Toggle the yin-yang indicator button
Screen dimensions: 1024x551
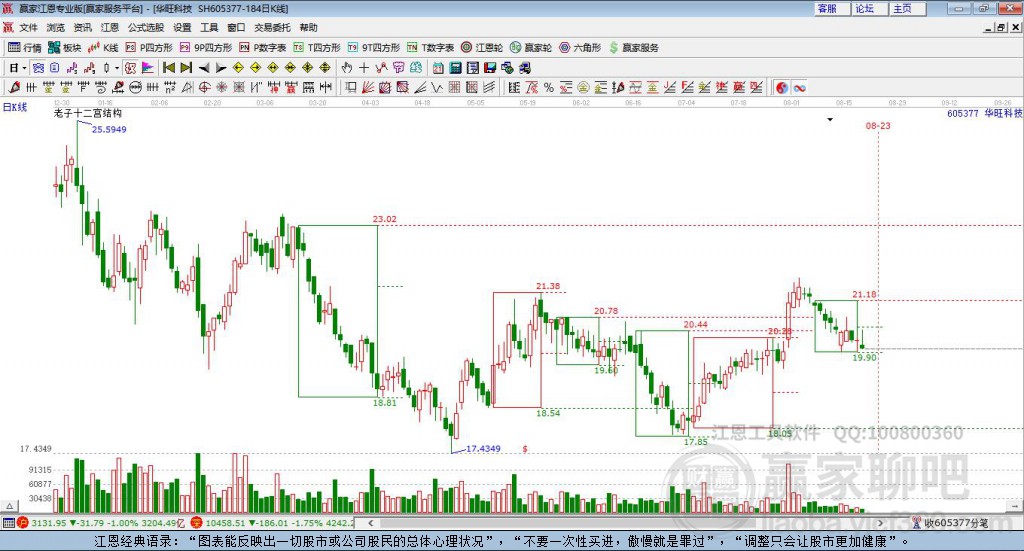point(782,87)
